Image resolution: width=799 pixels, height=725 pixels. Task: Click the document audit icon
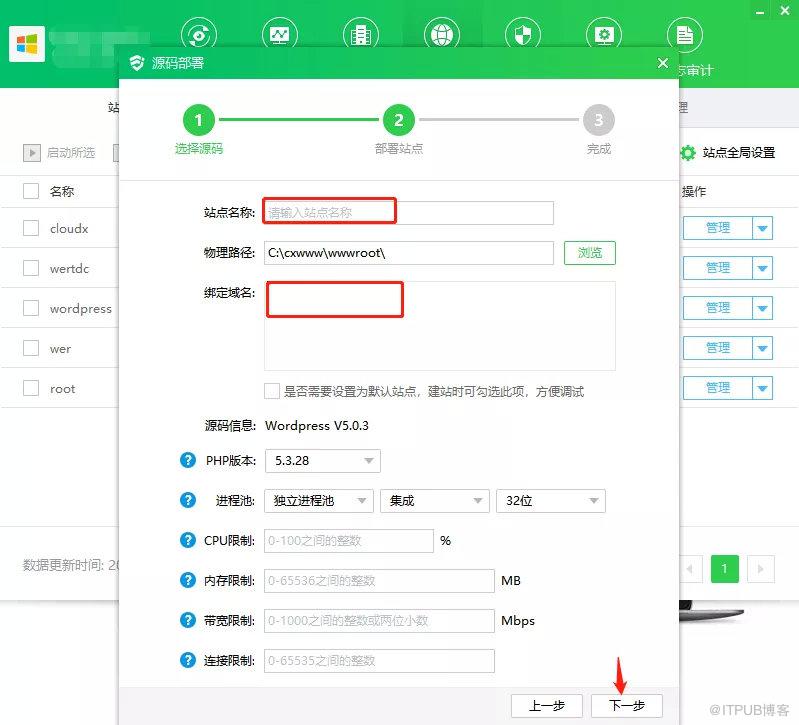(x=684, y=35)
